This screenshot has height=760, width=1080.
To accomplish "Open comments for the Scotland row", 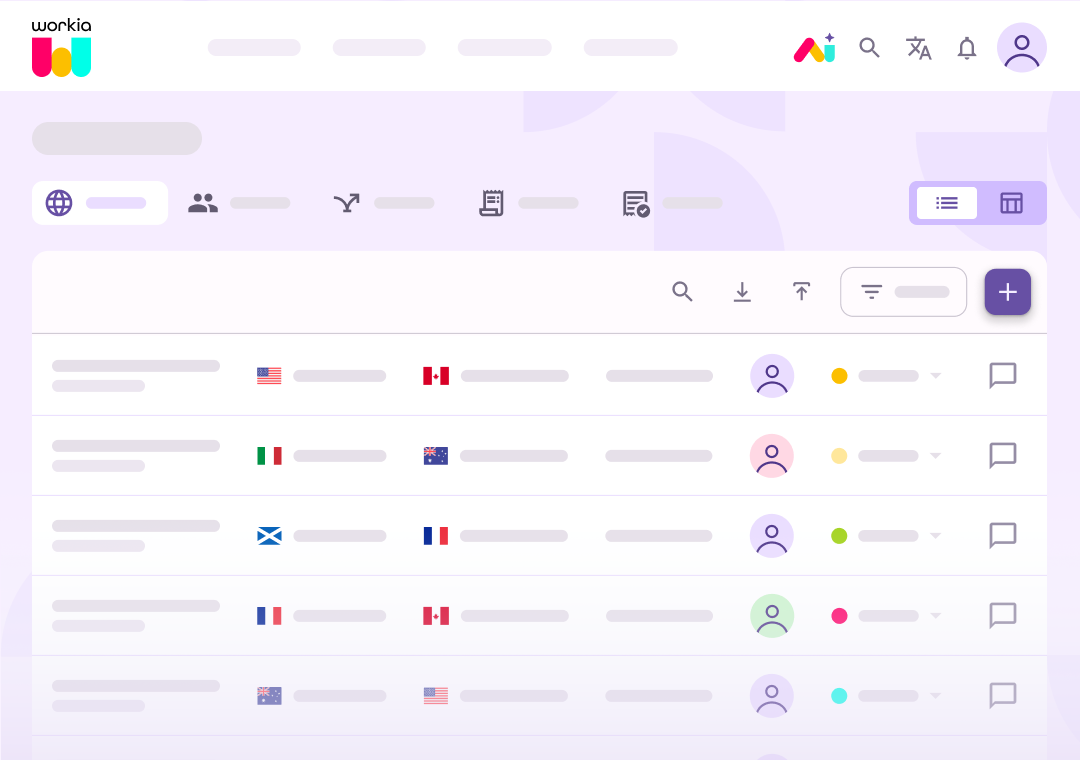I will (1002, 535).
